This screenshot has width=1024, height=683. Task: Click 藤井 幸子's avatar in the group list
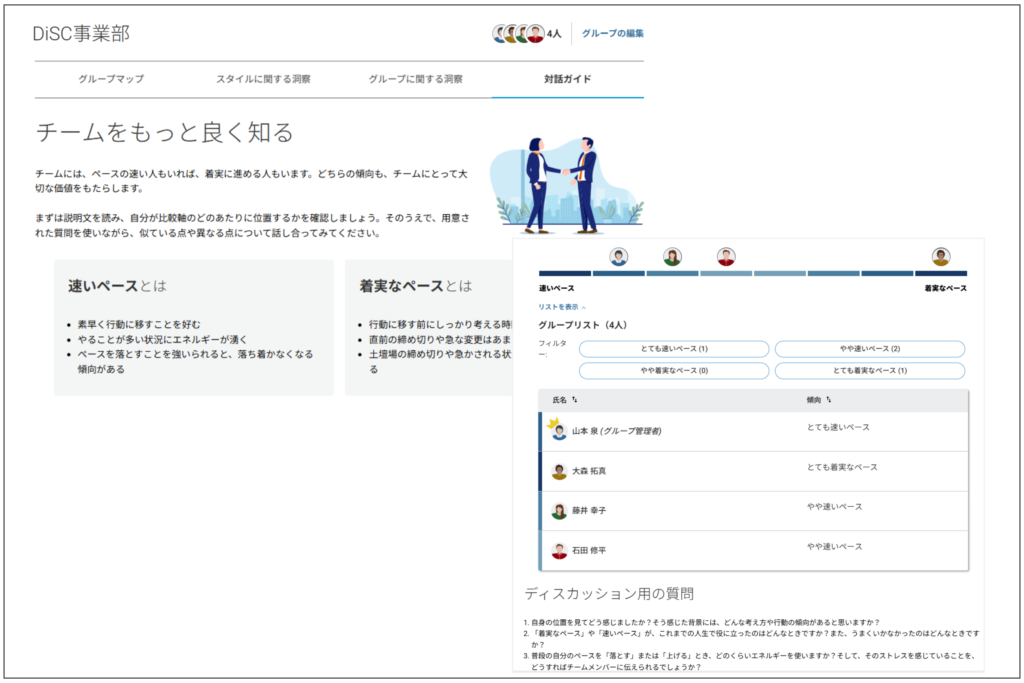click(x=559, y=511)
